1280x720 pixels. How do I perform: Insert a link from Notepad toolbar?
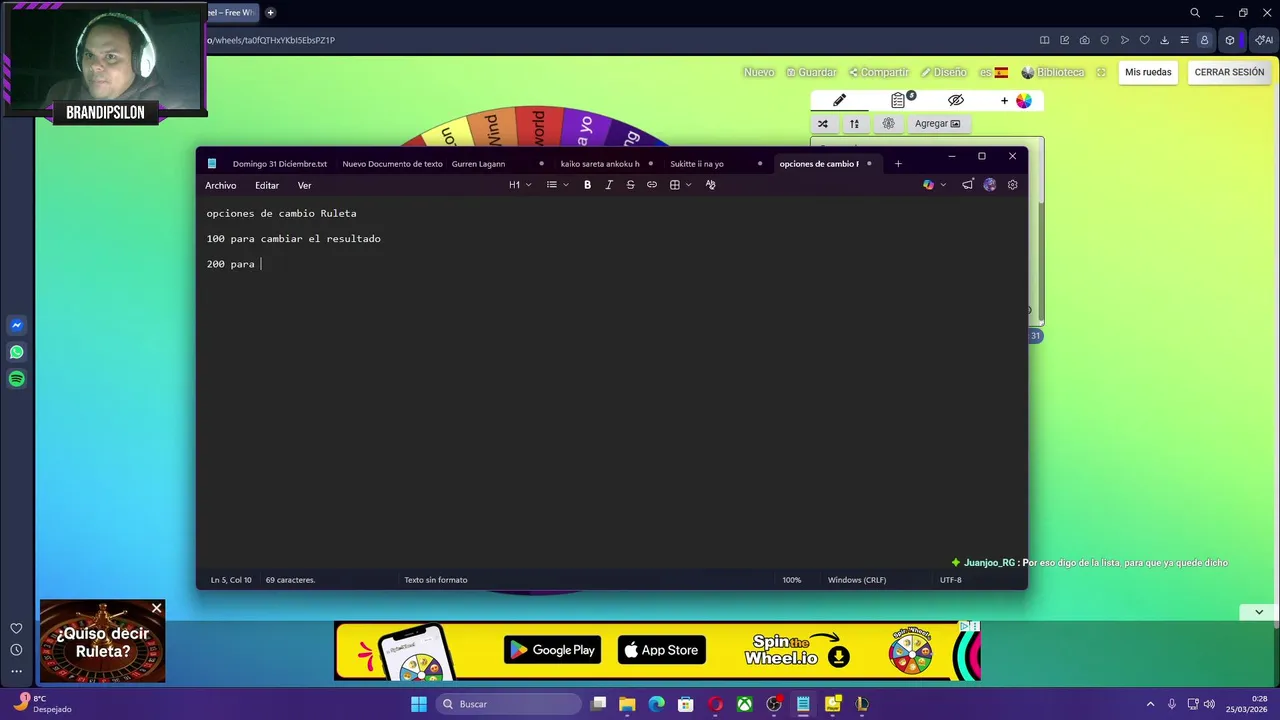pyautogui.click(x=652, y=185)
